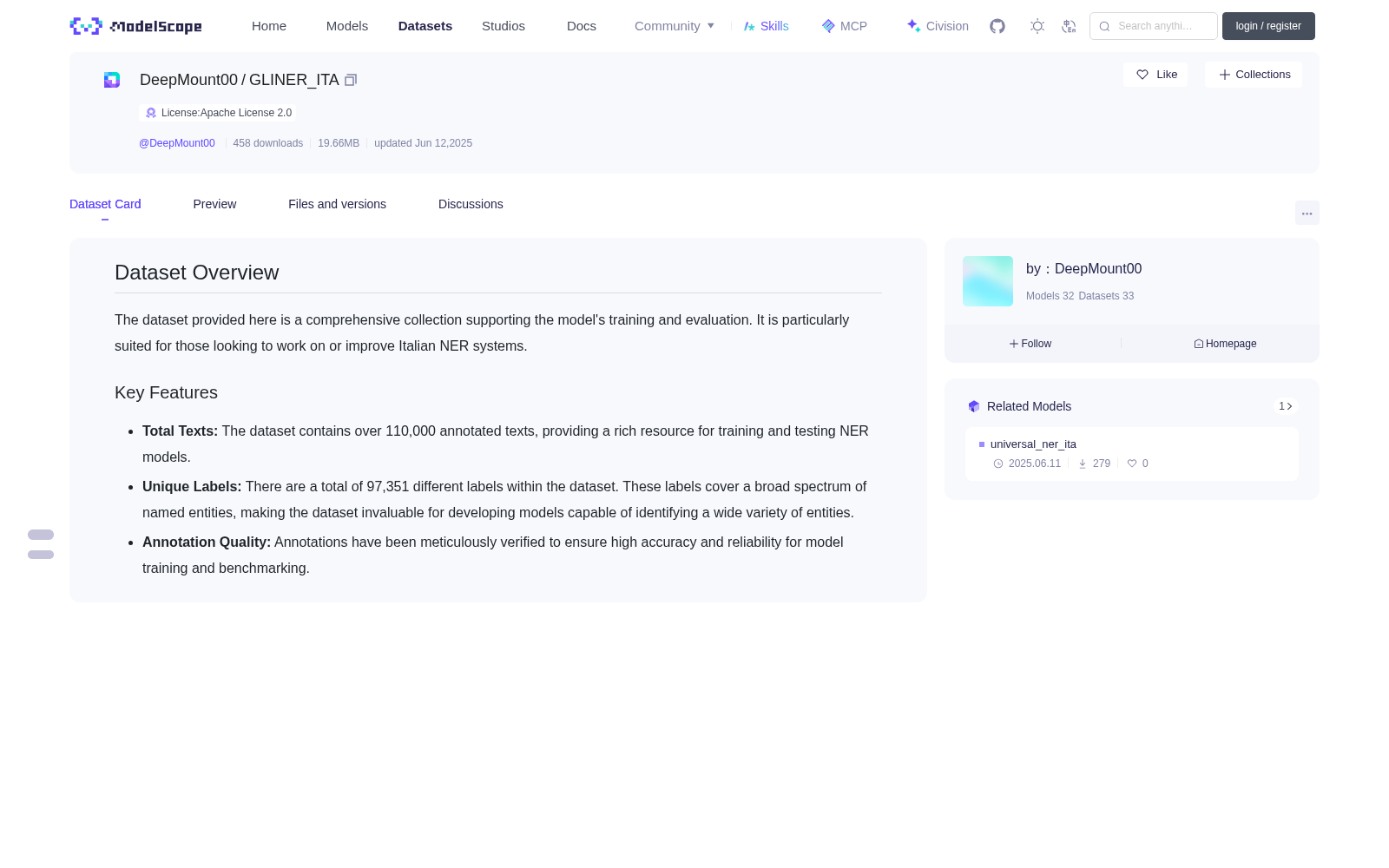This screenshot has width=1389, height=868.
Task: Click the Dataset Overview heading
Action: pyautogui.click(x=197, y=273)
